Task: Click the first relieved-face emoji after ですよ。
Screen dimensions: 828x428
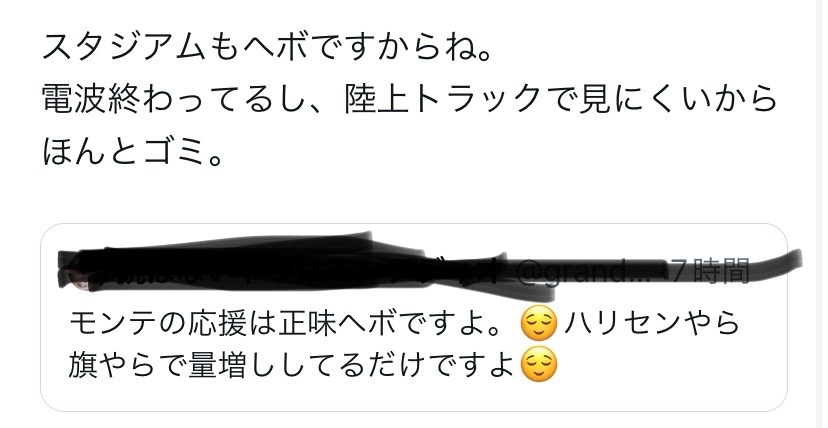Action: point(539,325)
